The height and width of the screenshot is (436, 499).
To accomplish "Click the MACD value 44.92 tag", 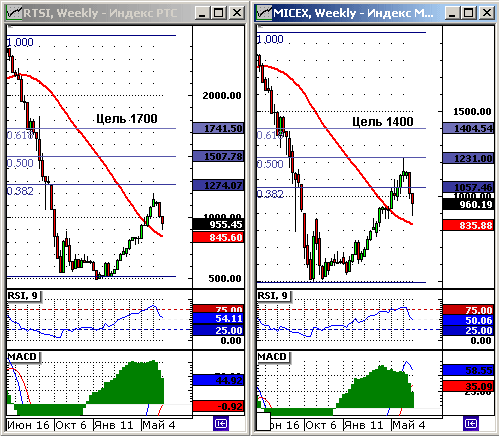I will click(x=218, y=380).
